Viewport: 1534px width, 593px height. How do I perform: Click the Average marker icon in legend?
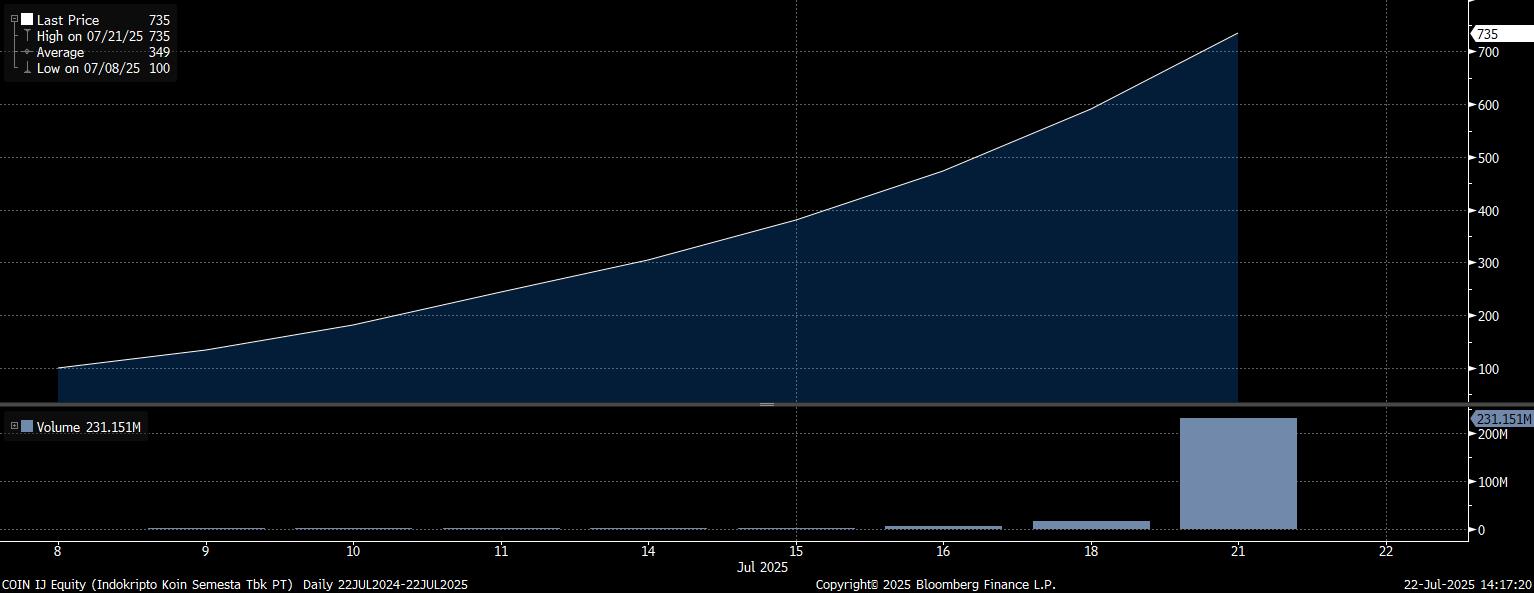coord(27,52)
